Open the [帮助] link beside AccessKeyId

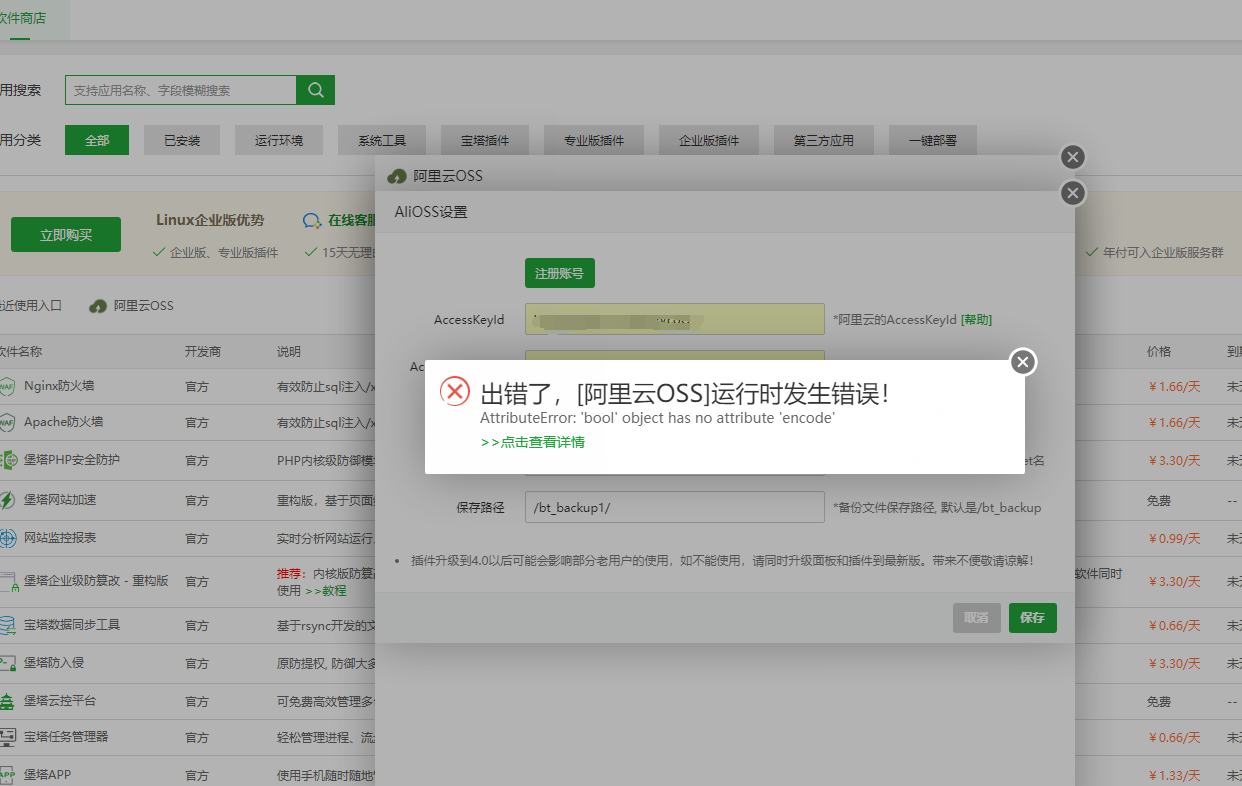coord(976,320)
